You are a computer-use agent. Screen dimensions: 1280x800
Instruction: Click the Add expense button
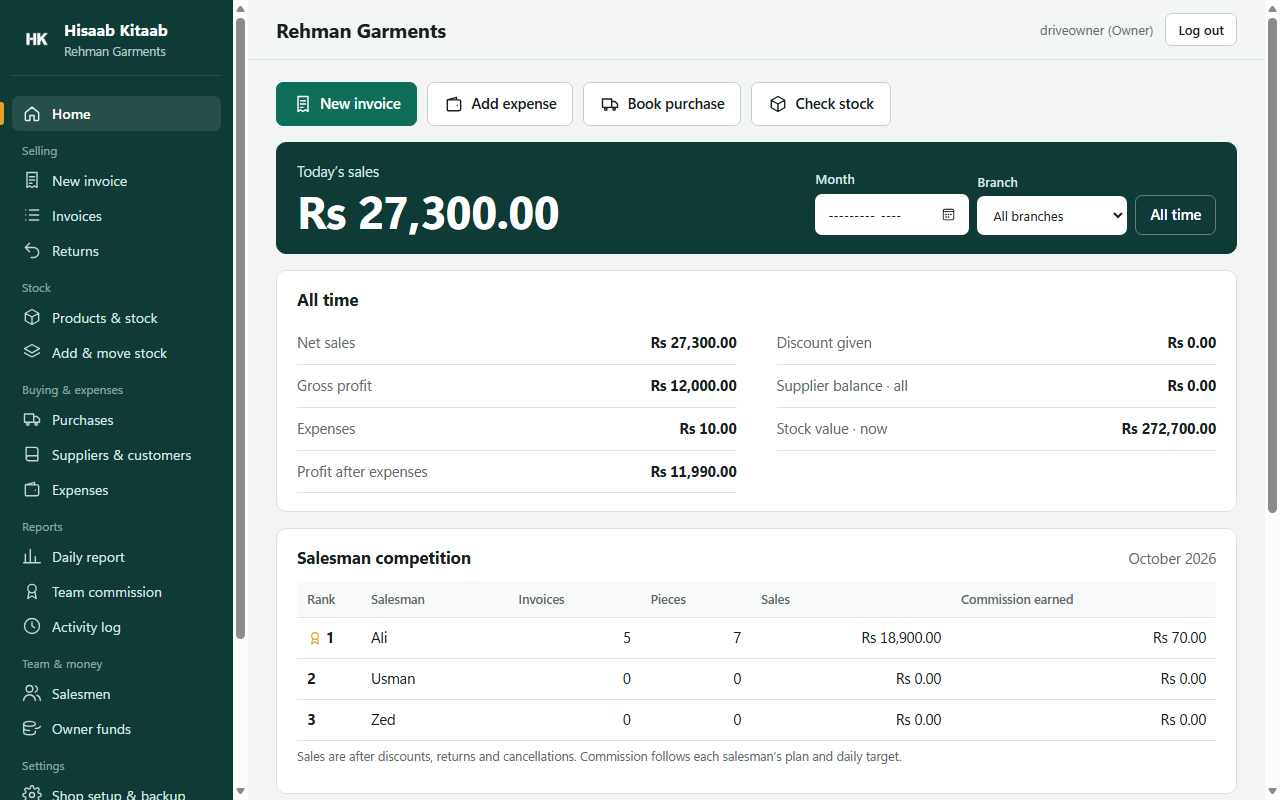point(500,104)
